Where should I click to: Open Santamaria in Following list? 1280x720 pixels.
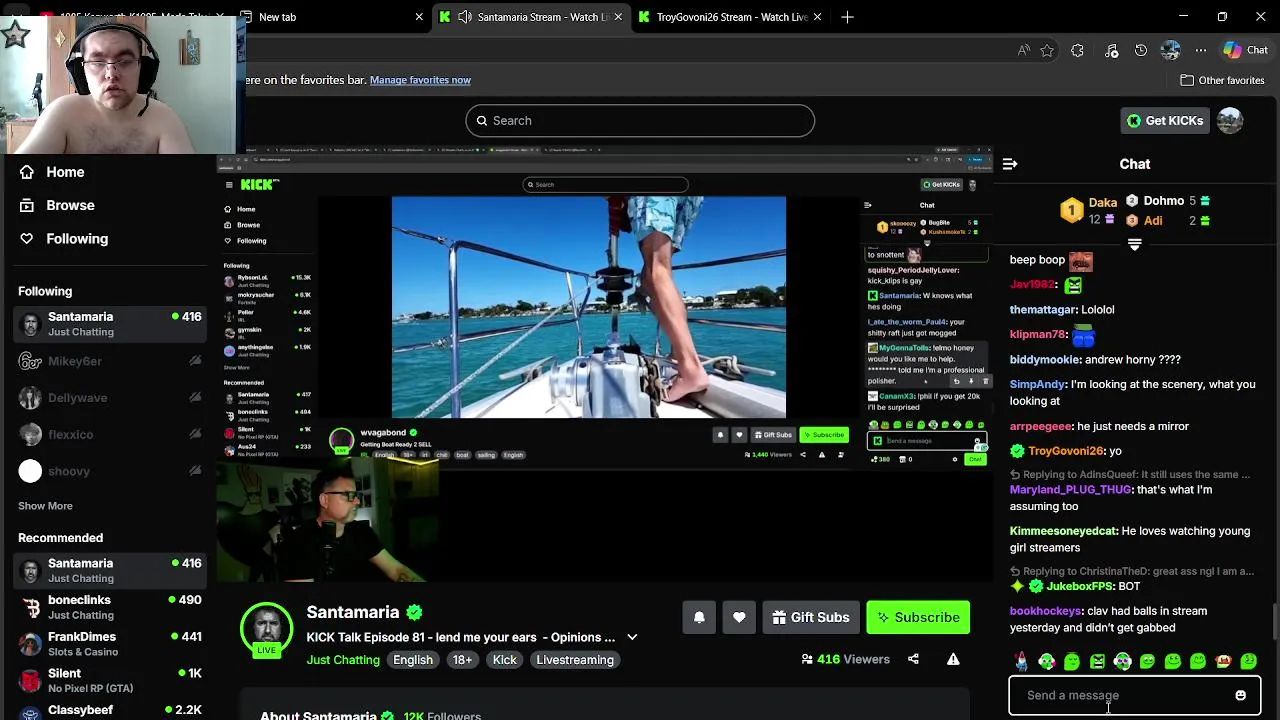(x=110, y=324)
